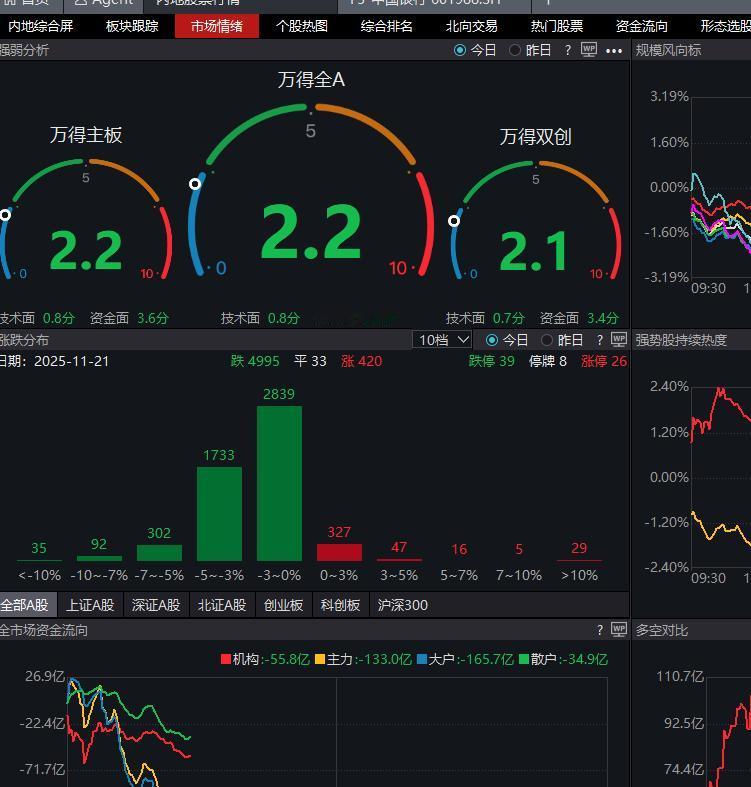Switch to 板块跟踪 menu tab
751x787 pixels.
pyautogui.click(x=132, y=26)
